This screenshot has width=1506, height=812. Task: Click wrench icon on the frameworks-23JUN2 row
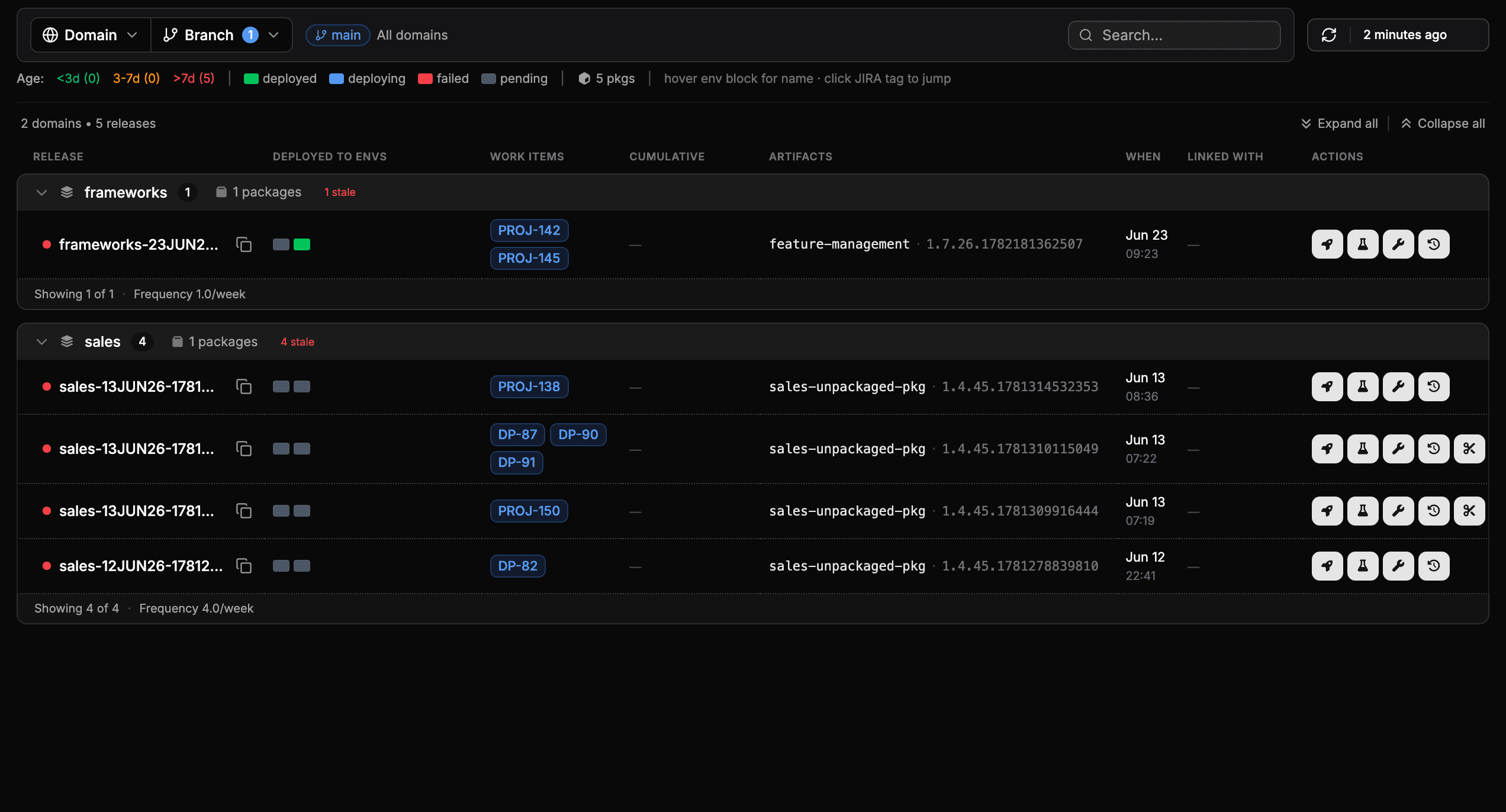(1398, 244)
